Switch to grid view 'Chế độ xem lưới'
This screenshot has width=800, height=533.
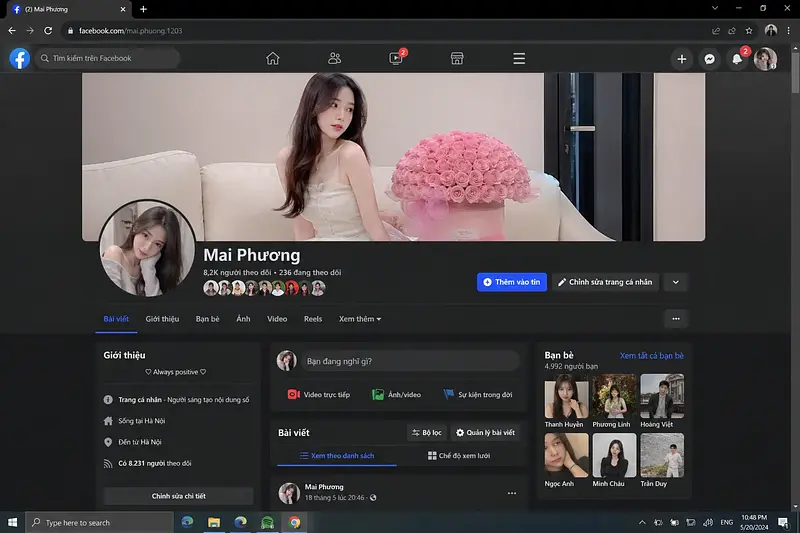458,456
